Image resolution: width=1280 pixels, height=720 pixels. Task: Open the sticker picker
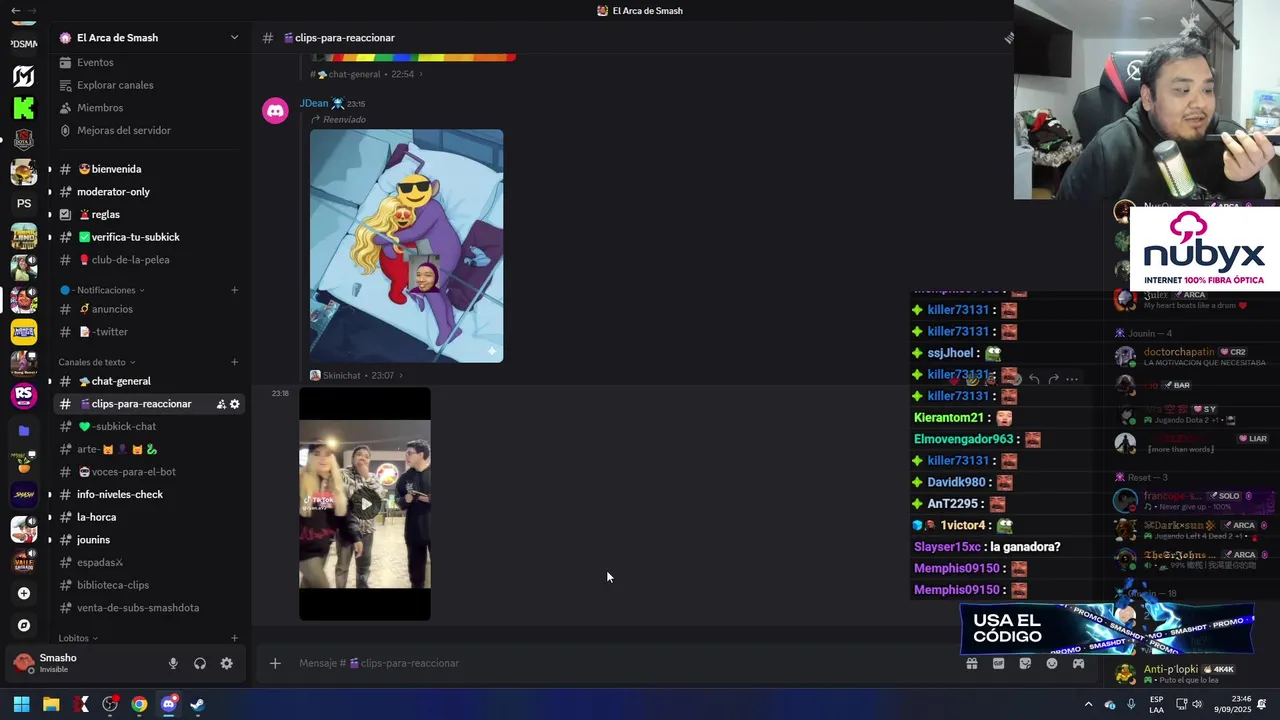click(x=1025, y=663)
